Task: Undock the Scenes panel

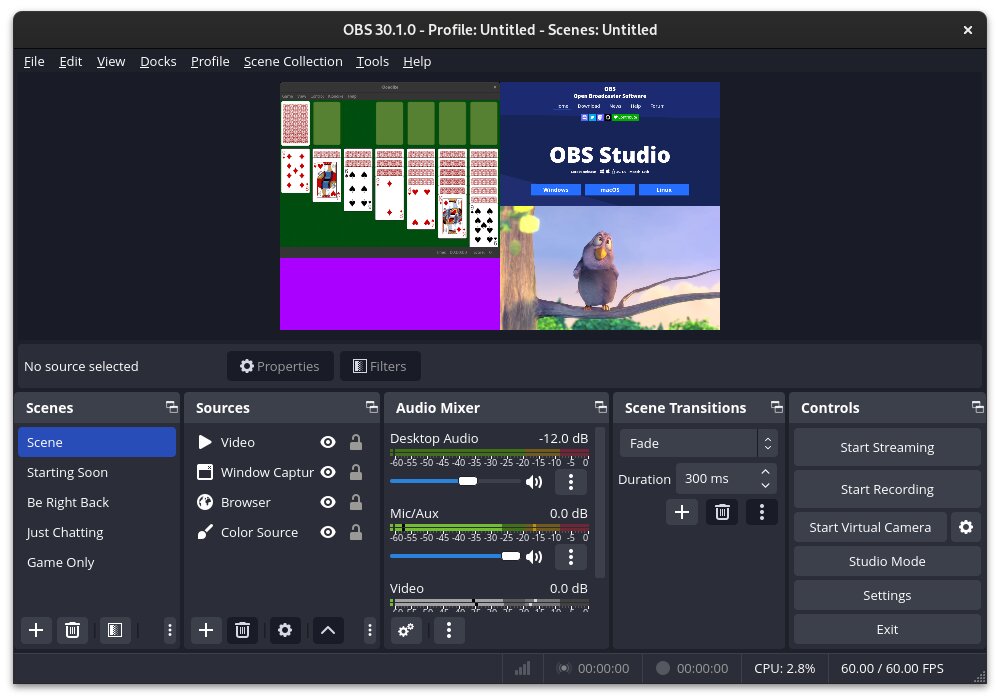Action: pyautogui.click(x=172, y=407)
